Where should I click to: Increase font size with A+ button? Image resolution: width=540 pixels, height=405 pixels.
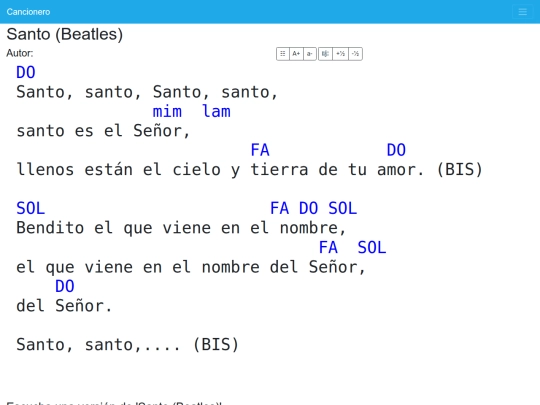(296, 54)
